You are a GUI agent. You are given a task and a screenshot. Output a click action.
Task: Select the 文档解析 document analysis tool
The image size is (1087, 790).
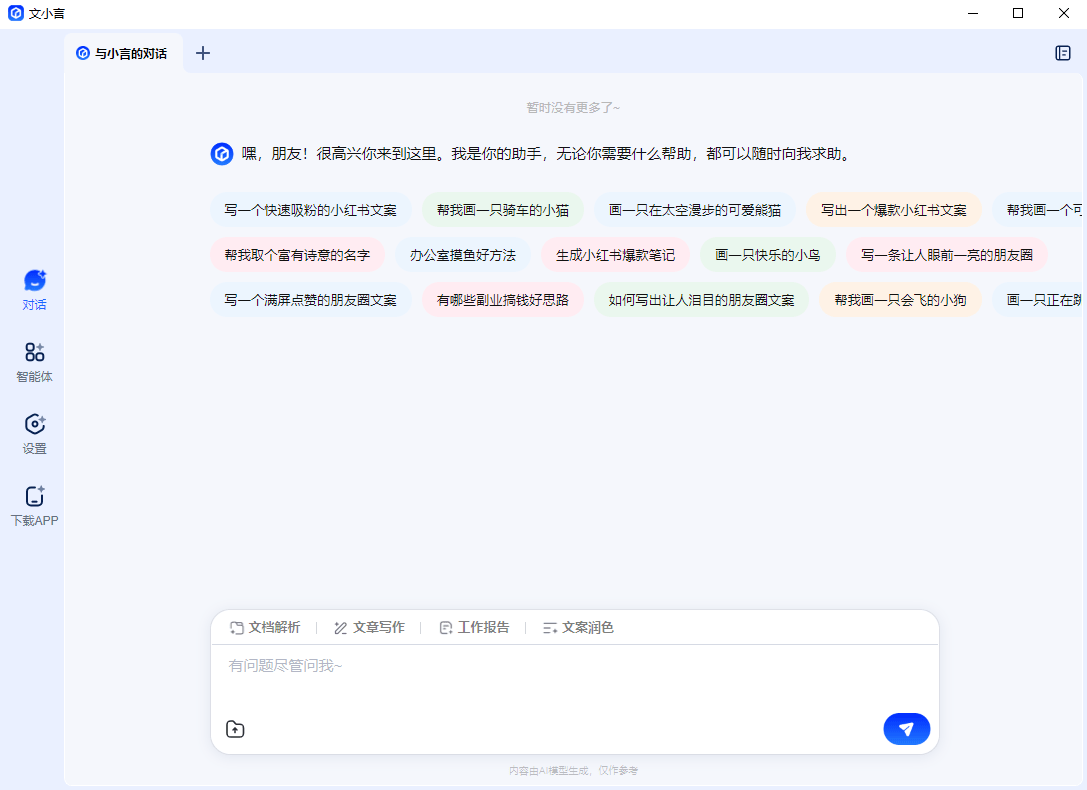coord(264,628)
